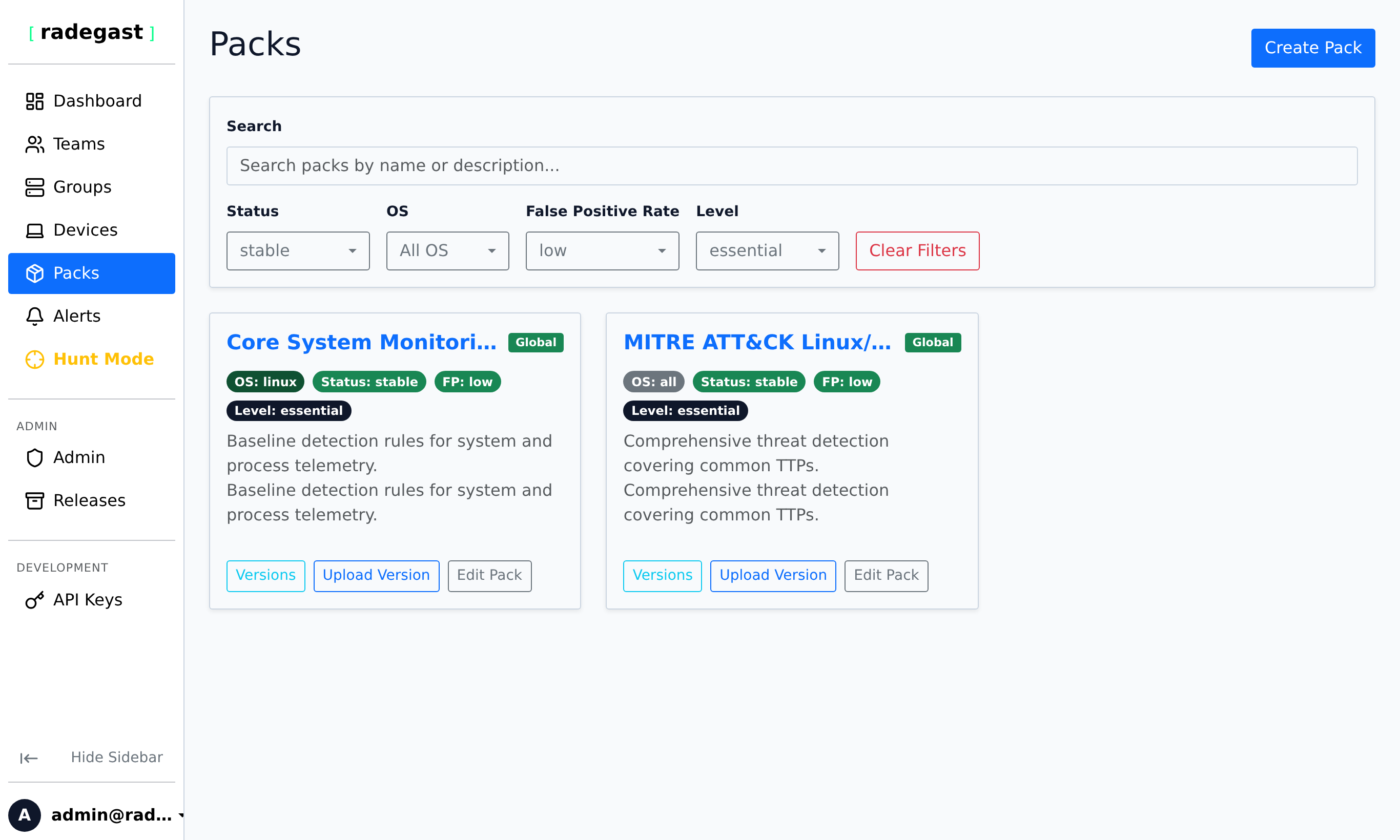Image resolution: width=1400 pixels, height=840 pixels.
Task: Click Clear Filters button
Action: [x=917, y=251]
